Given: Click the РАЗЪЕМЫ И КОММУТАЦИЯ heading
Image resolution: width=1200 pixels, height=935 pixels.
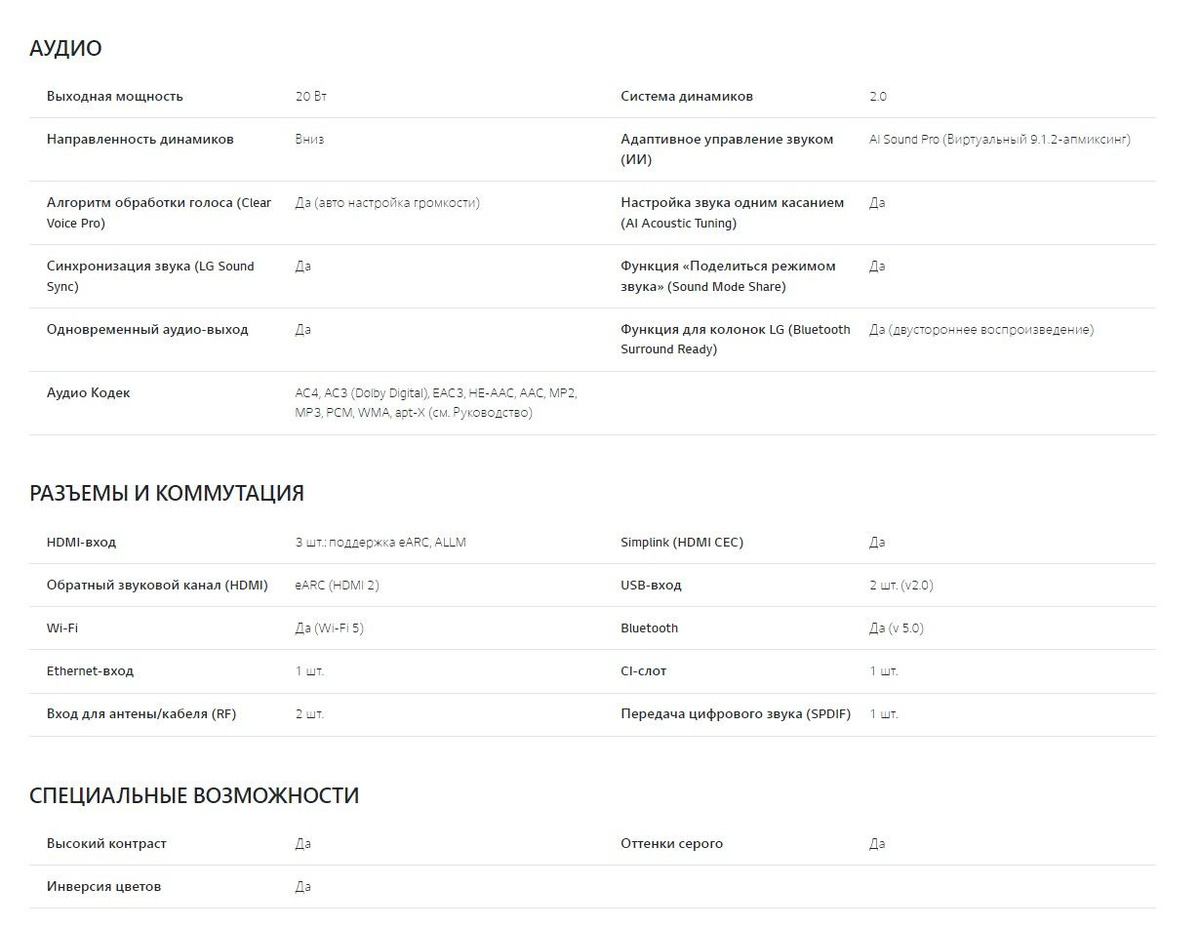Looking at the screenshot, I should [x=166, y=493].
